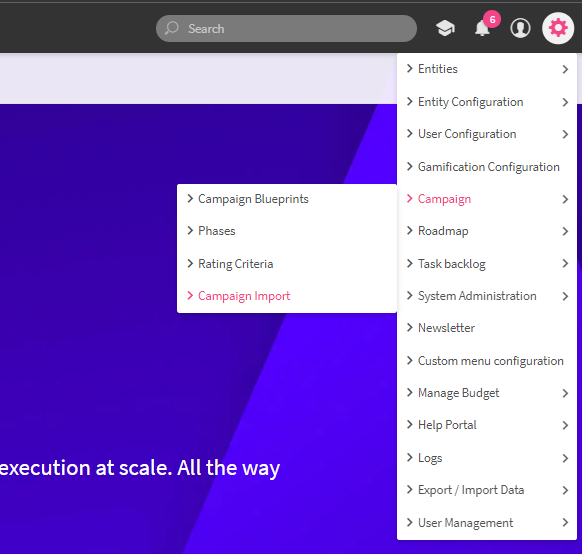
Task: Open the pink settings gear icon
Action: (558, 28)
